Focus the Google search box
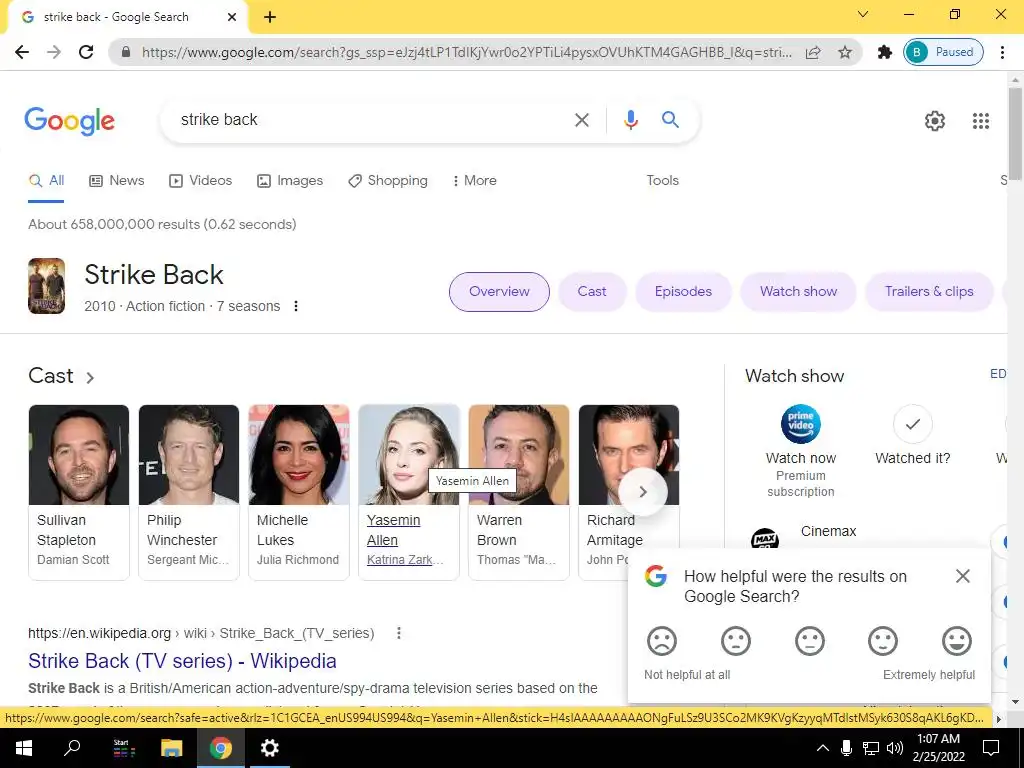 click(372, 120)
